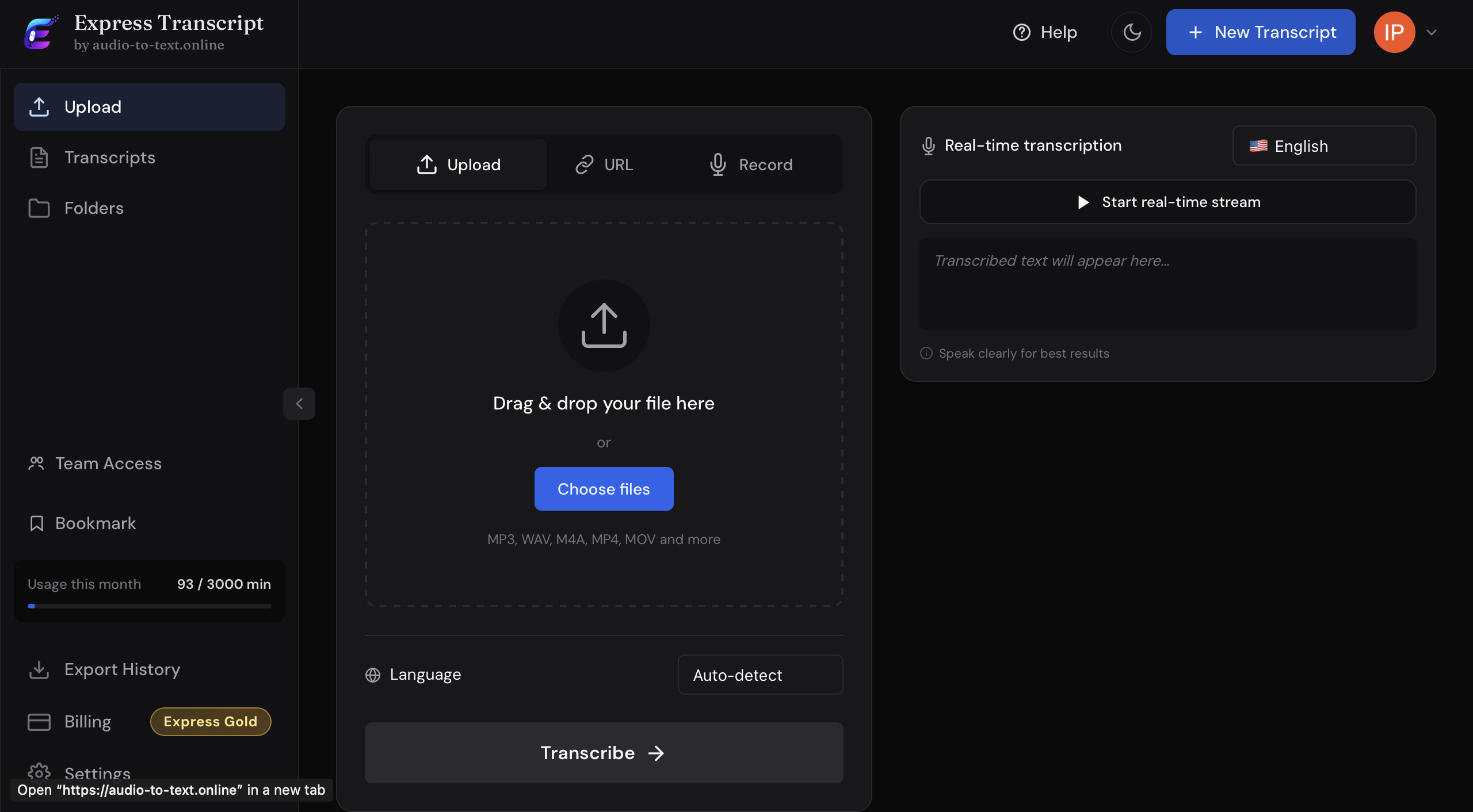Start the real-time stream
1473x812 pixels.
[x=1167, y=202]
